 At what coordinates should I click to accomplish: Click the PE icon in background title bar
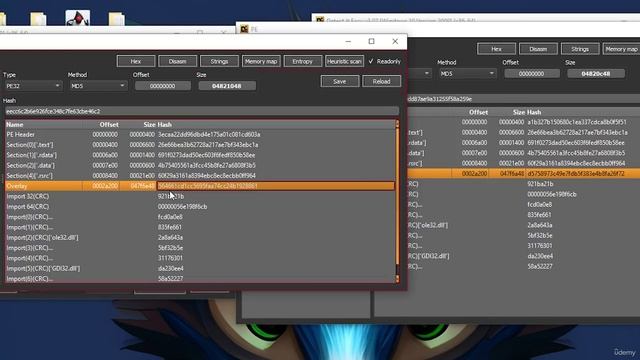point(244,29)
